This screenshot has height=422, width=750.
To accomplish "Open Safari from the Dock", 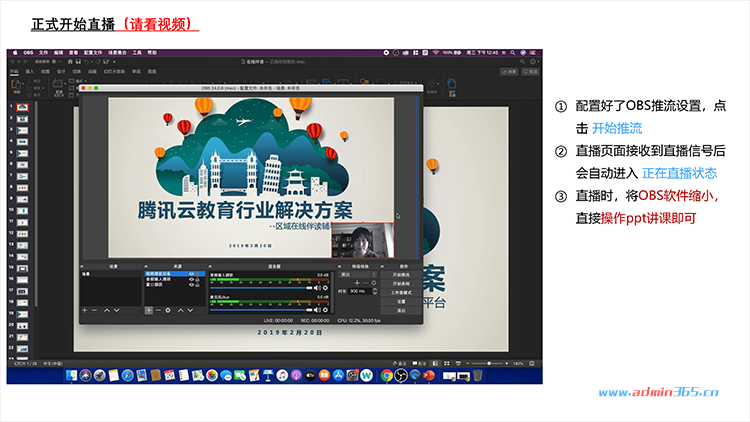I will click(127, 376).
